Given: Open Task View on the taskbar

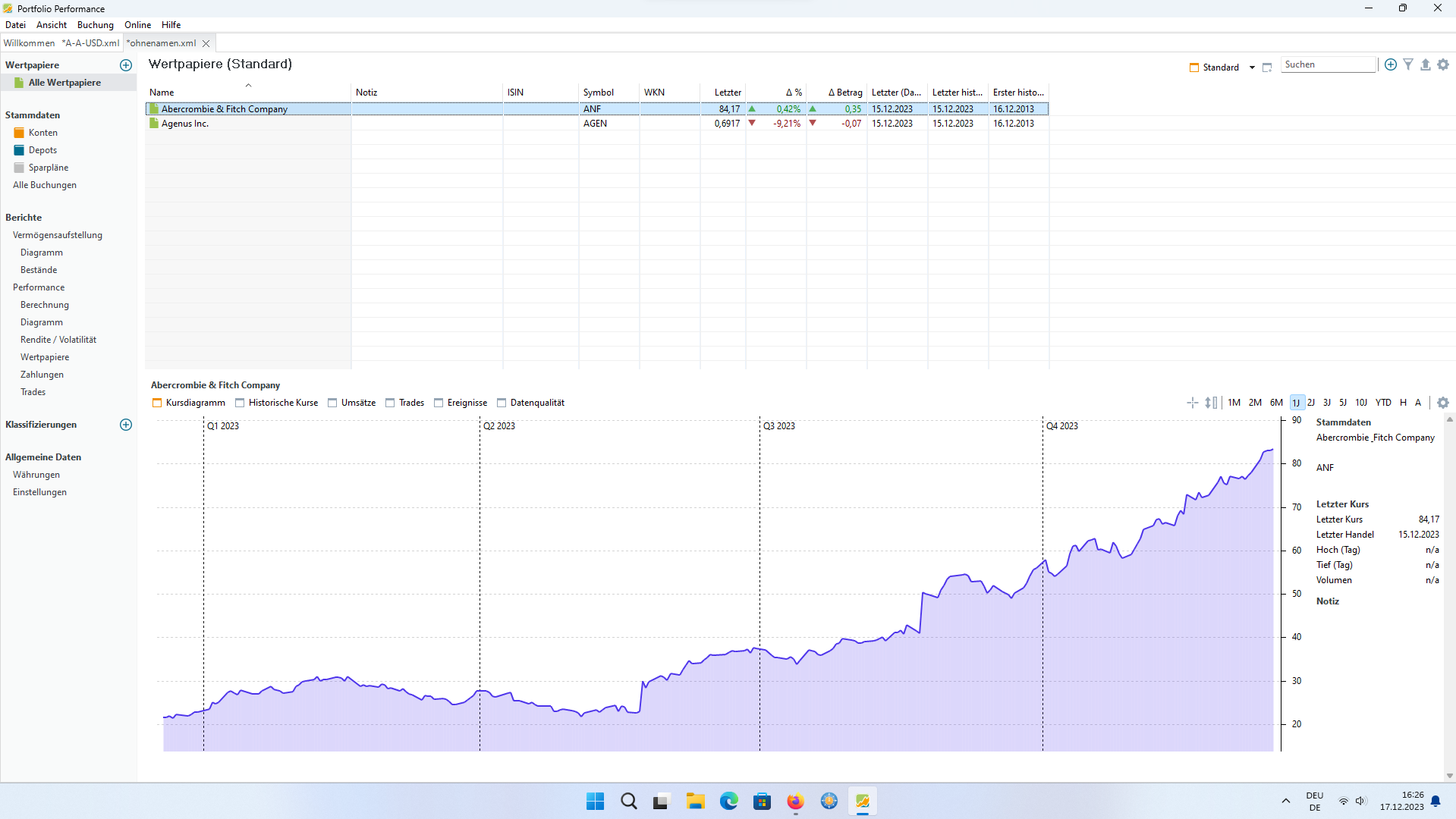Looking at the screenshot, I should tap(662, 801).
